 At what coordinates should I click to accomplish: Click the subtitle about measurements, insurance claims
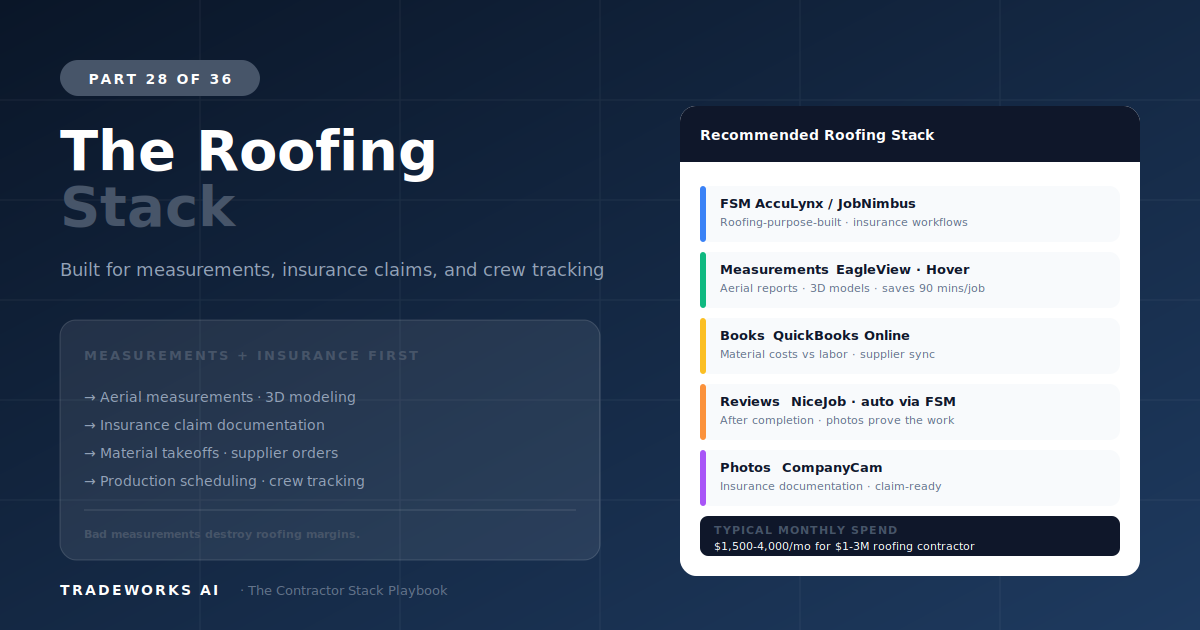click(x=332, y=270)
